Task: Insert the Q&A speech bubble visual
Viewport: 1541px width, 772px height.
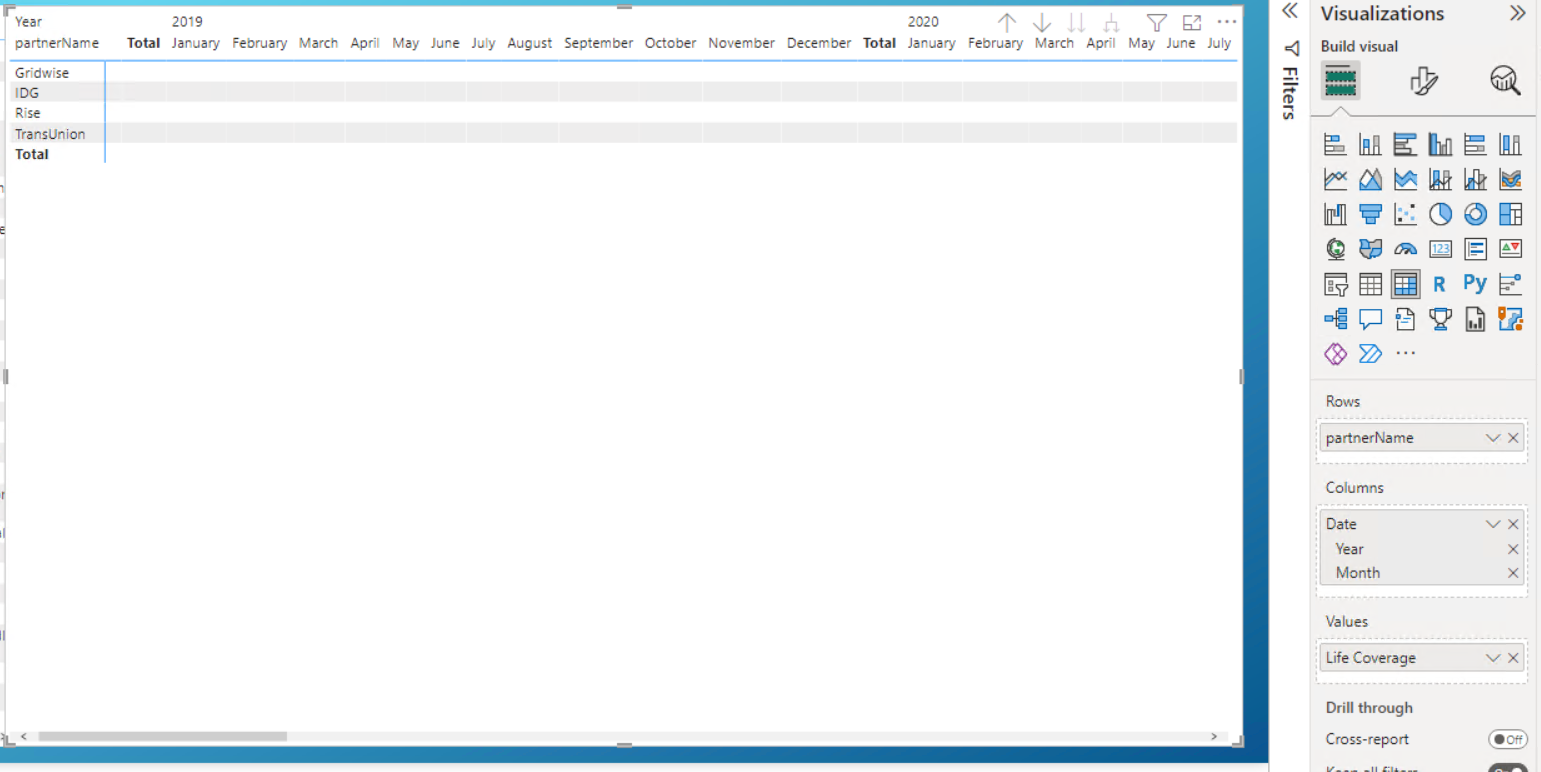Action: 1370,319
